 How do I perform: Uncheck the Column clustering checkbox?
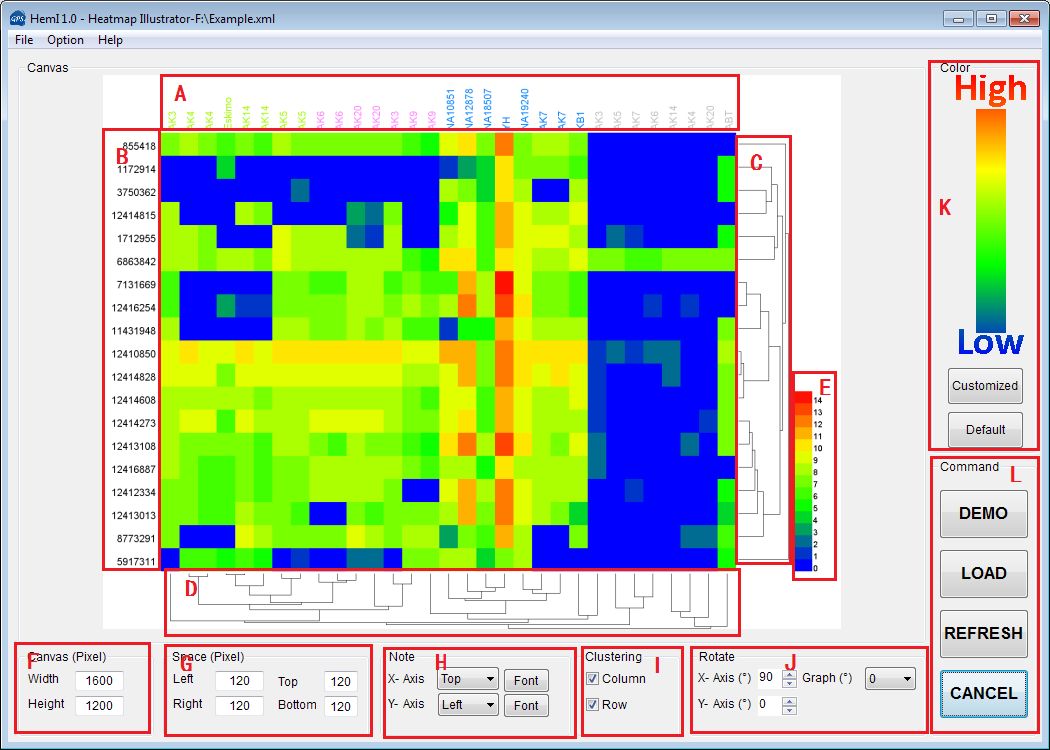point(592,679)
